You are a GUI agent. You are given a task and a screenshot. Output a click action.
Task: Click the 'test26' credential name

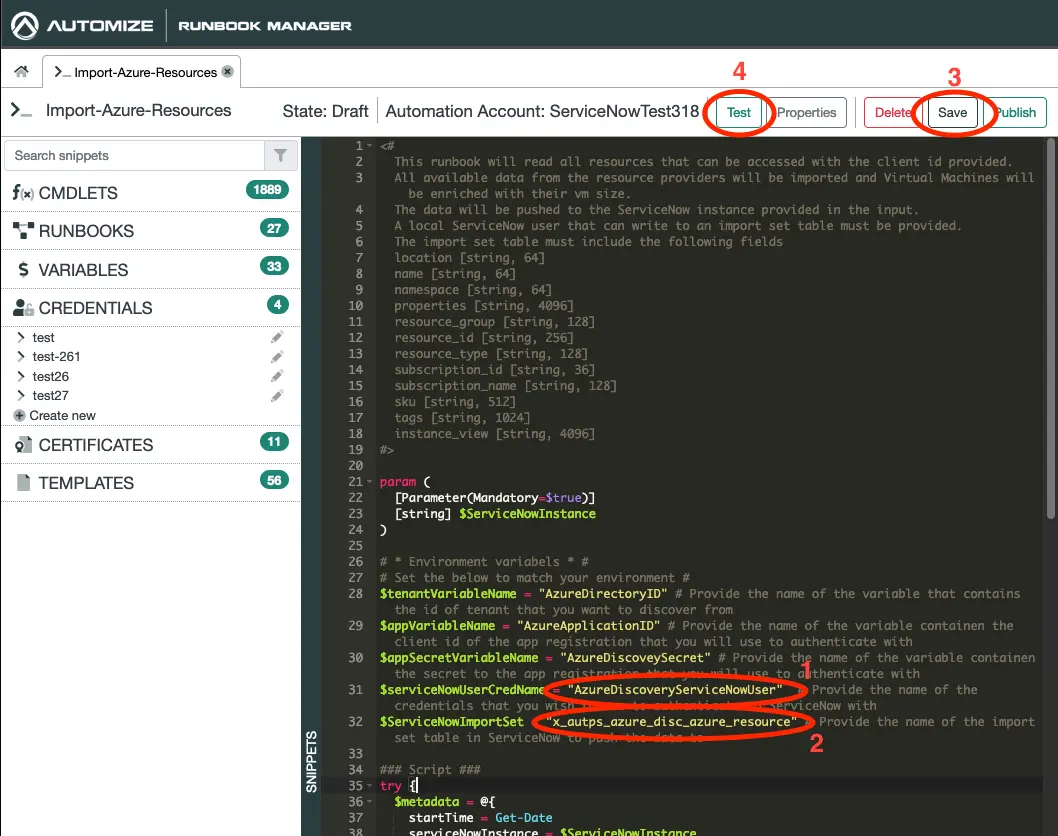(51, 377)
